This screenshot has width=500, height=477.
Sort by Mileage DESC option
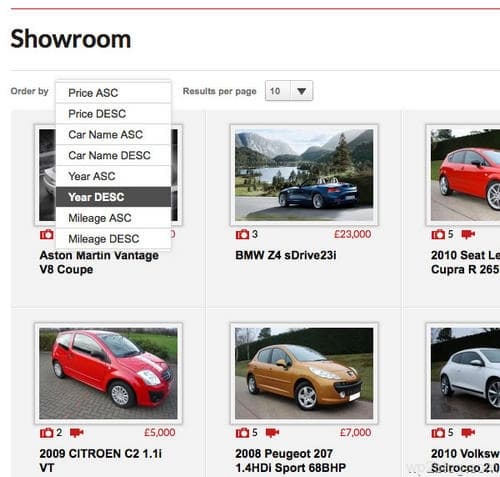pos(113,239)
